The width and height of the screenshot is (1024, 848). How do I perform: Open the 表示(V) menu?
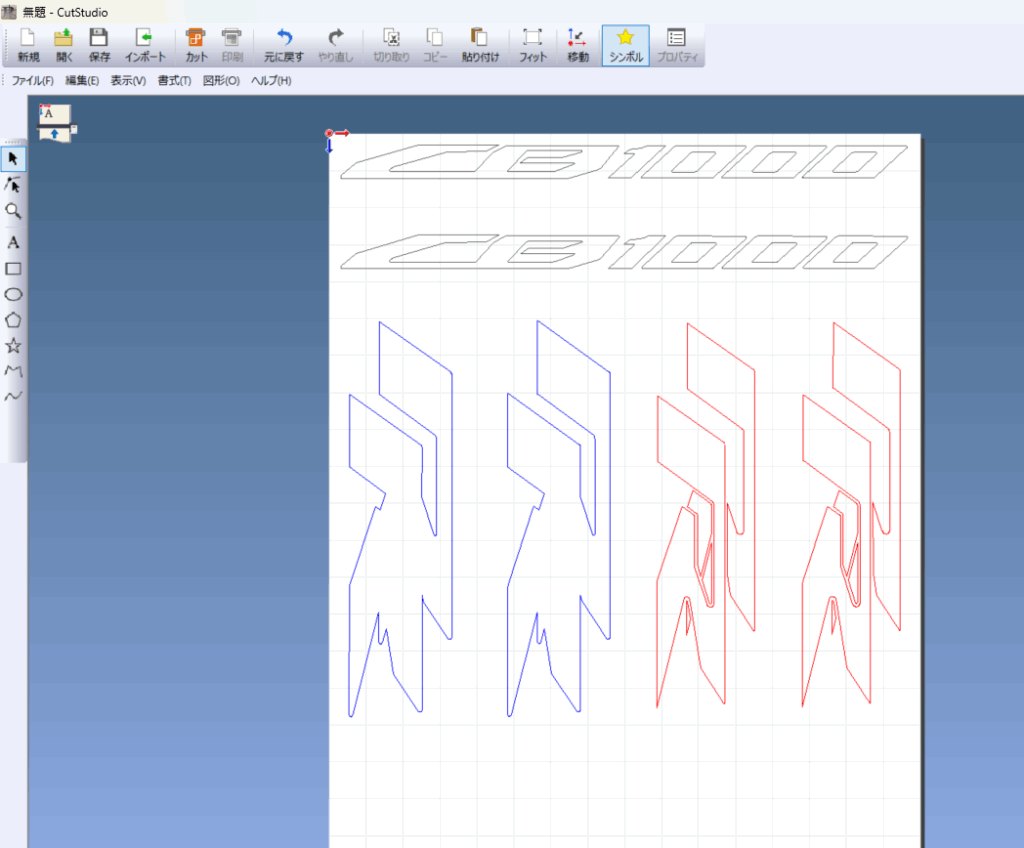point(128,81)
